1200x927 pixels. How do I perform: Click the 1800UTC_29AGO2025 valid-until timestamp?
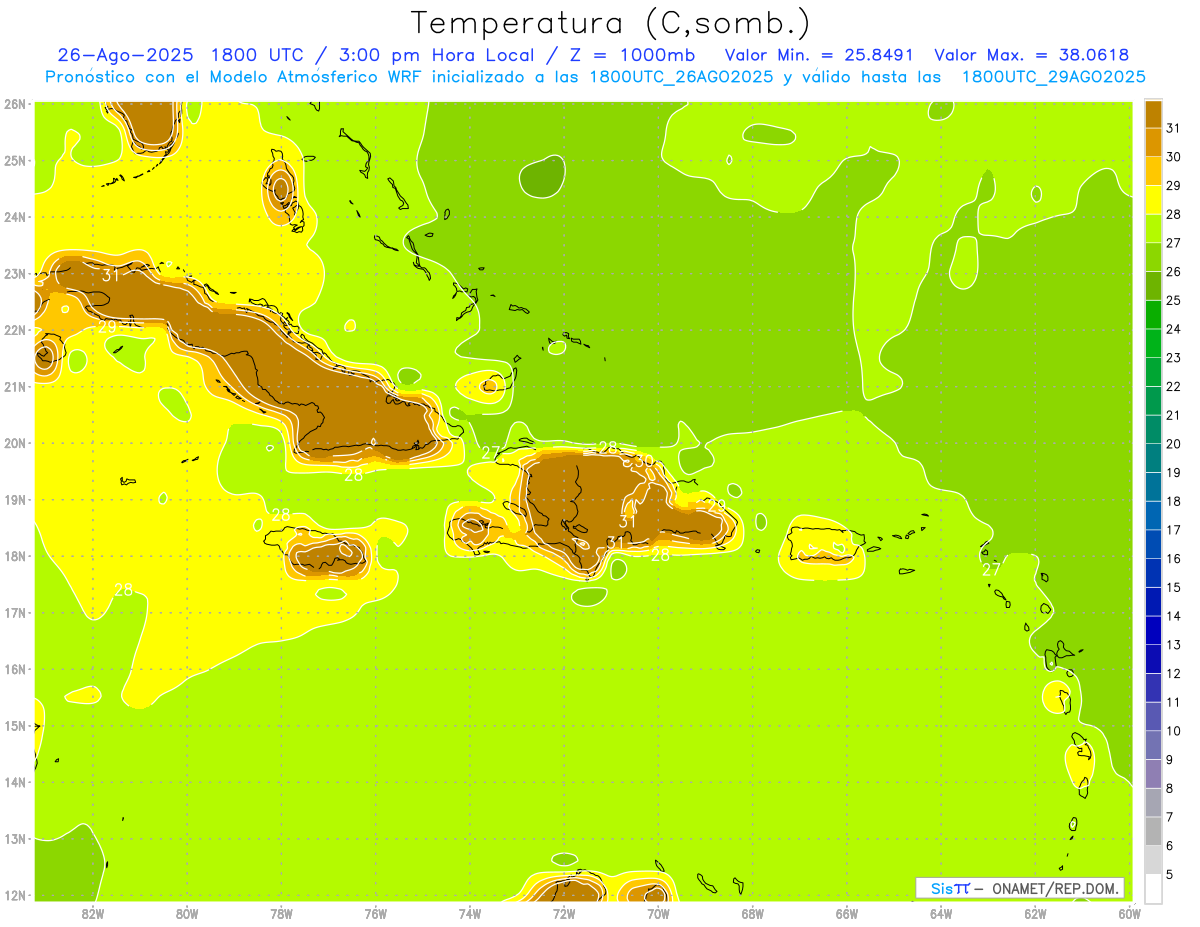point(1053,77)
